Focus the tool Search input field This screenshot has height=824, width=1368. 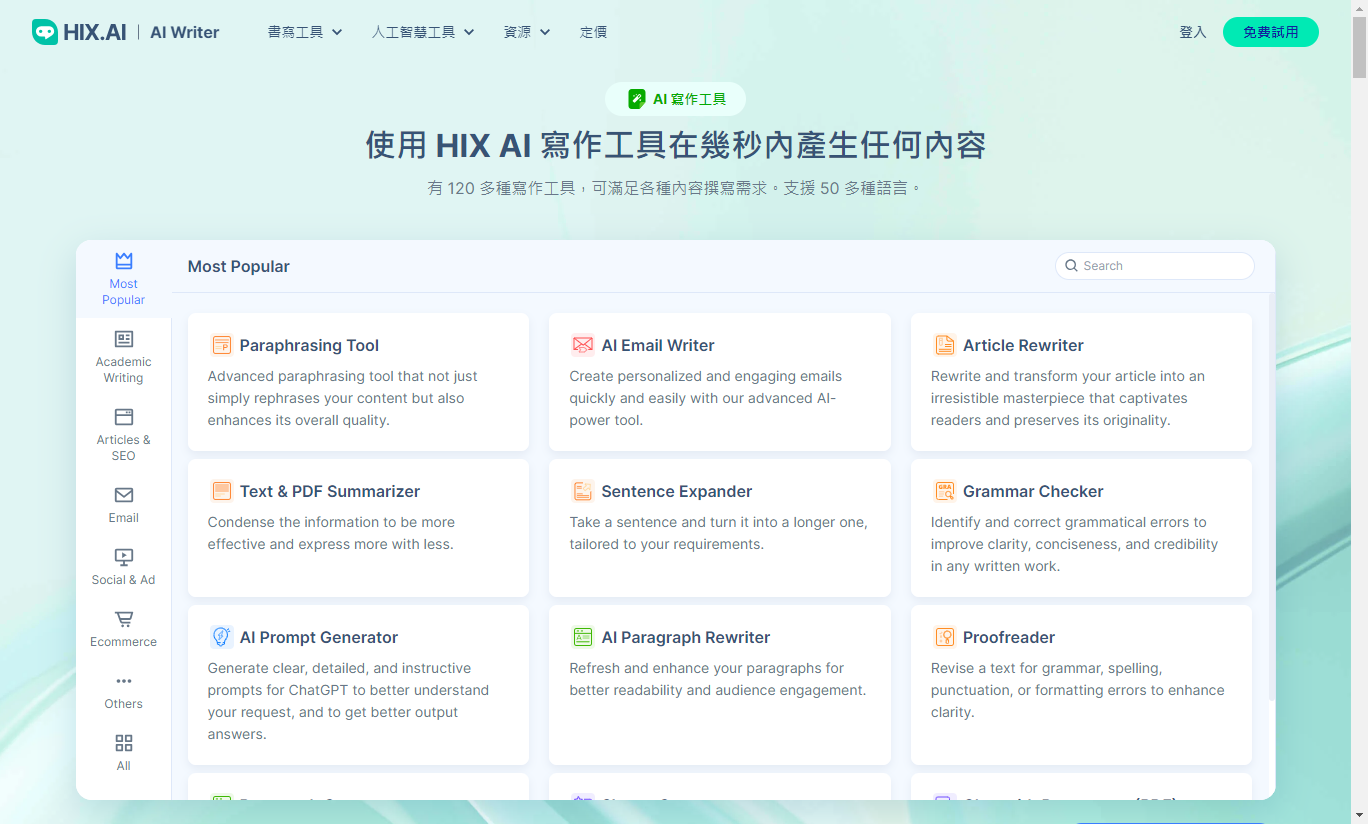(1155, 266)
